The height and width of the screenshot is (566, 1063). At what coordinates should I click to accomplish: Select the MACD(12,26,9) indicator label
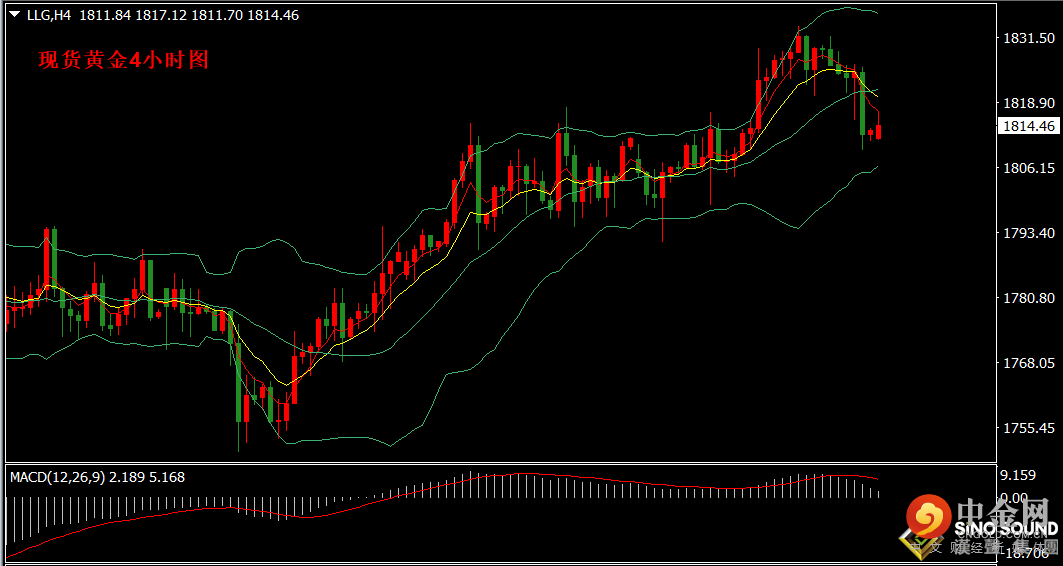58,477
